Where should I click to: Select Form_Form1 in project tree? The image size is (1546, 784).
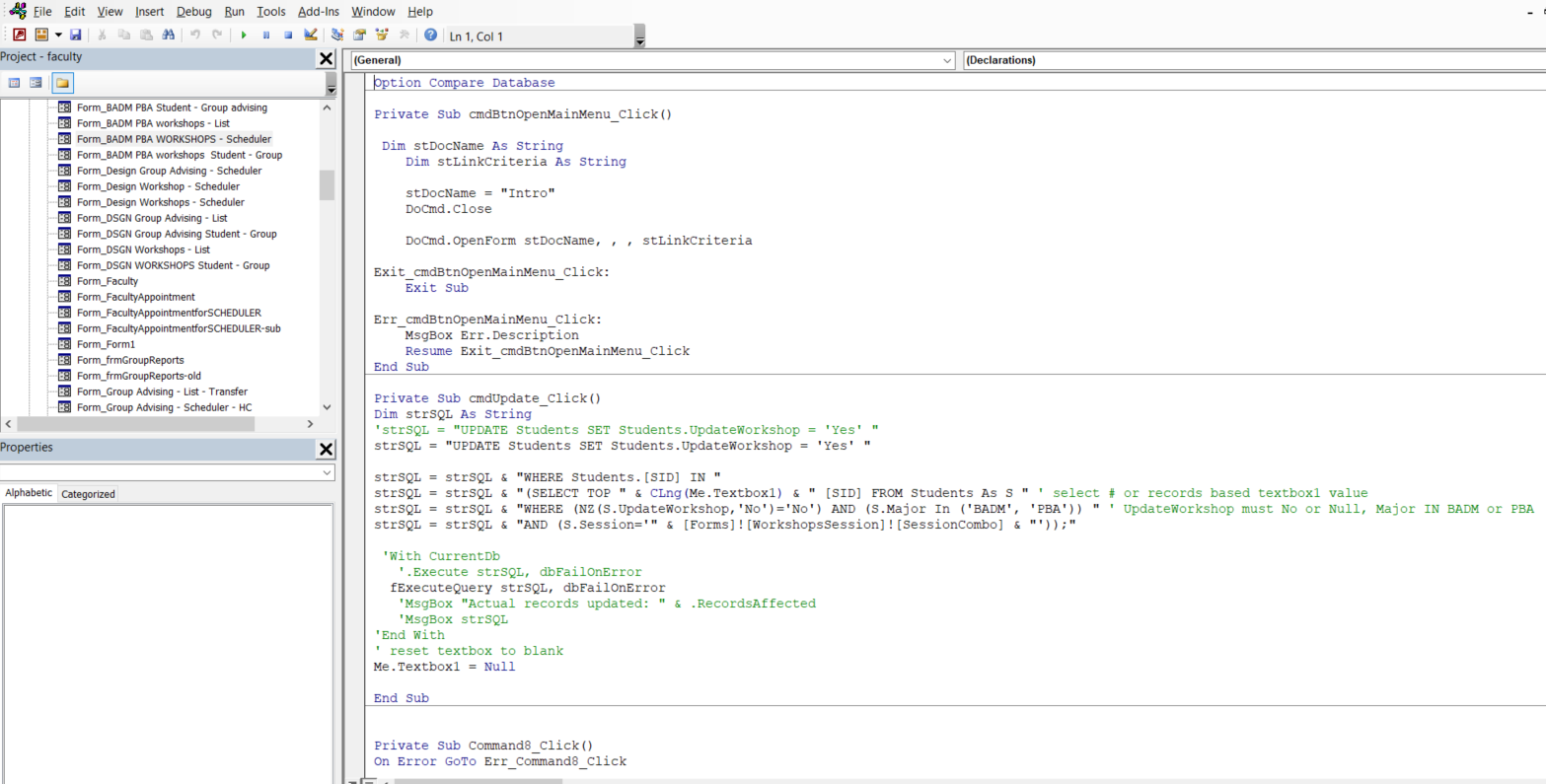click(x=106, y=344)
